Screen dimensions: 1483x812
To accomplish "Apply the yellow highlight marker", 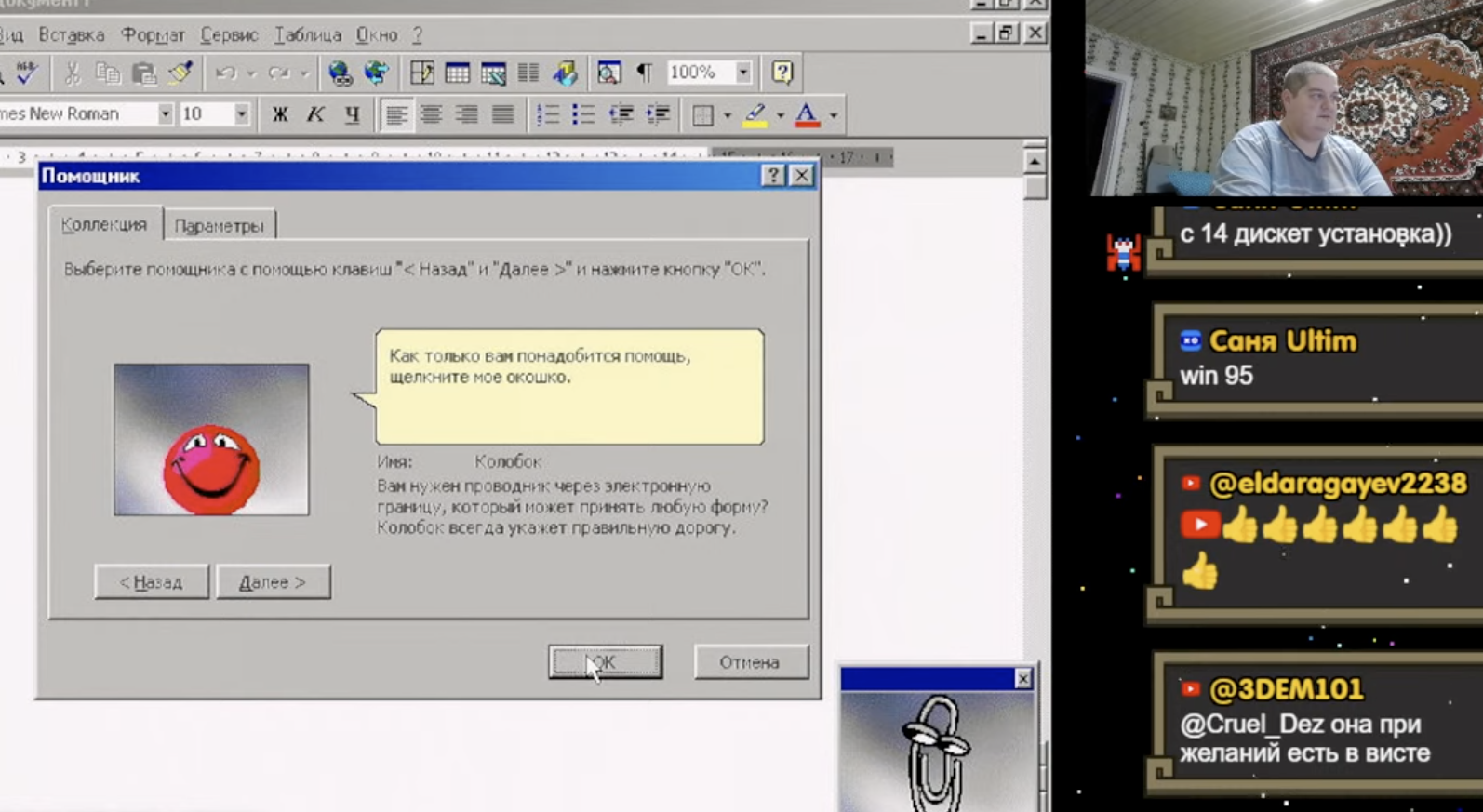I will (x=755, y=114).
